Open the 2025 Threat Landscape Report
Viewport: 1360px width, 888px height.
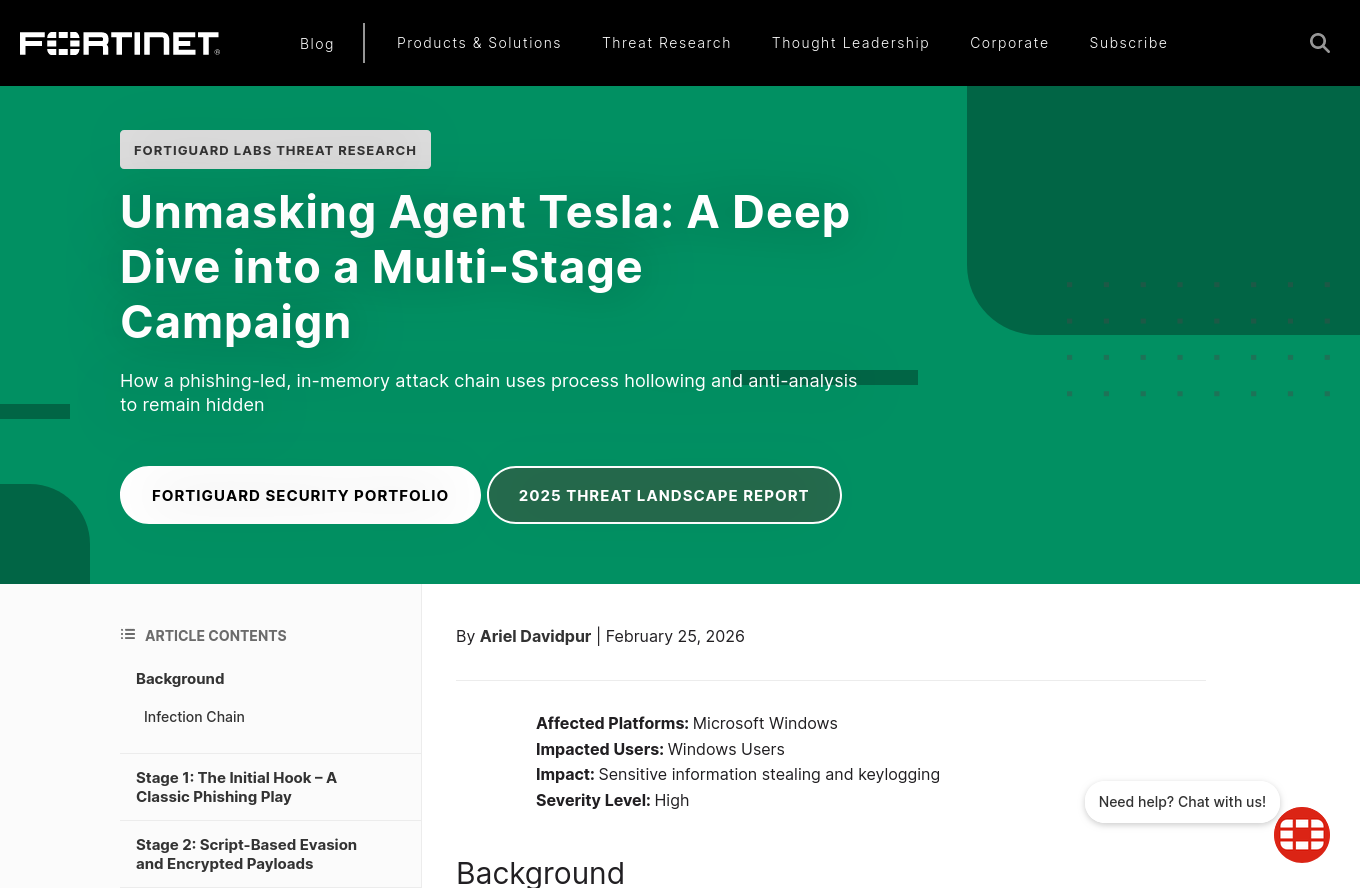coord(664,495)
